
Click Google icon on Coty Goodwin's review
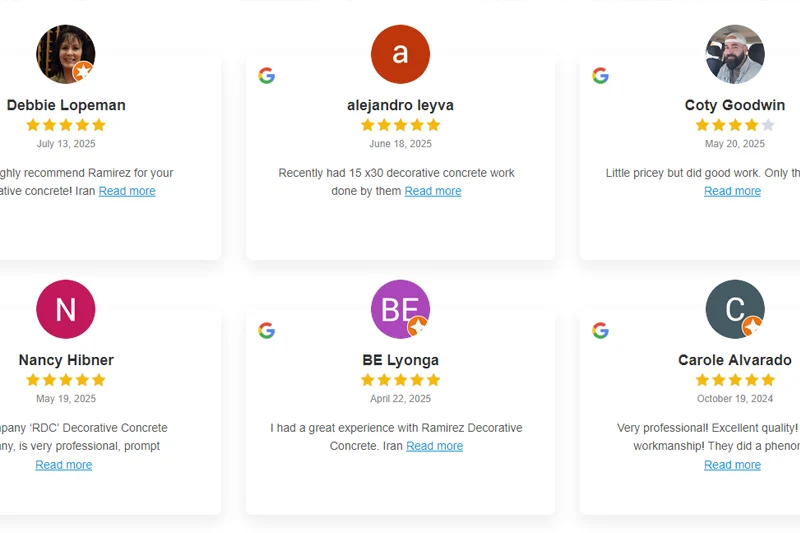tap(600, 75)
